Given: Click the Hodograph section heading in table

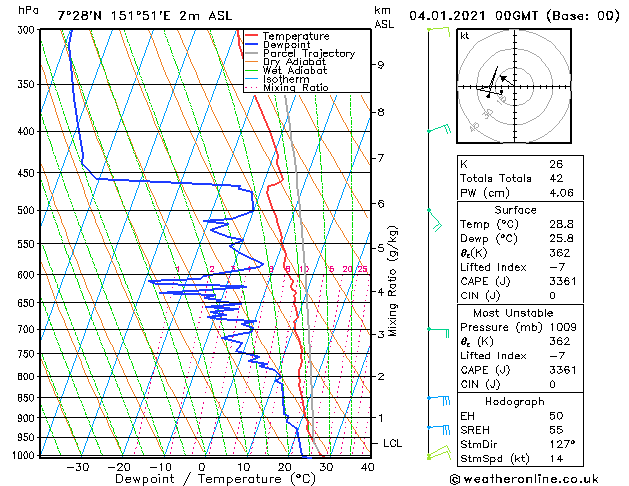Looking at the screenshot, I should [515, 402].
